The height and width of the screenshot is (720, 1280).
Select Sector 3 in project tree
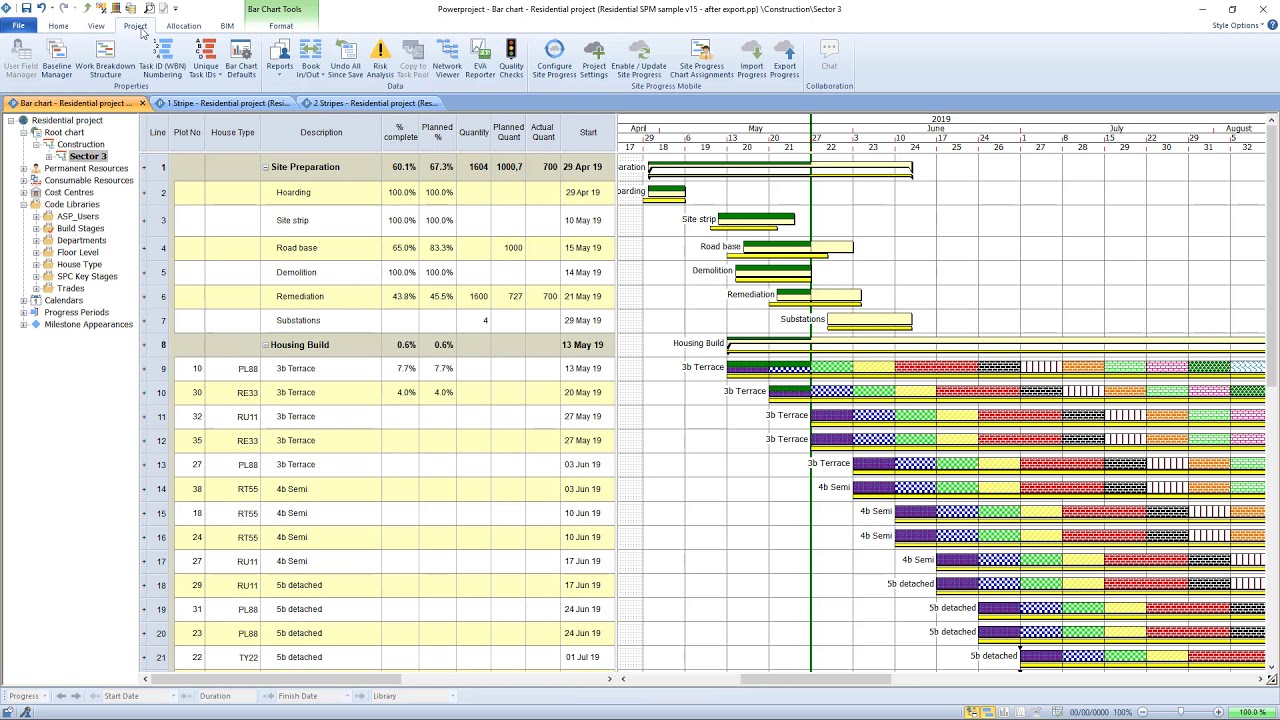[x=87, y=157]
